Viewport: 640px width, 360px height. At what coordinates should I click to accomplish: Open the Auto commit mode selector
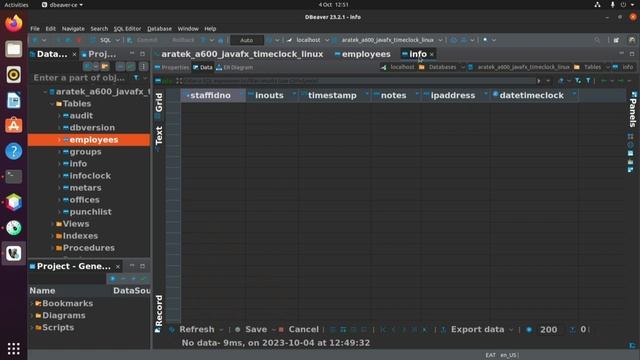pyautogui.click(x=247, y=40)
